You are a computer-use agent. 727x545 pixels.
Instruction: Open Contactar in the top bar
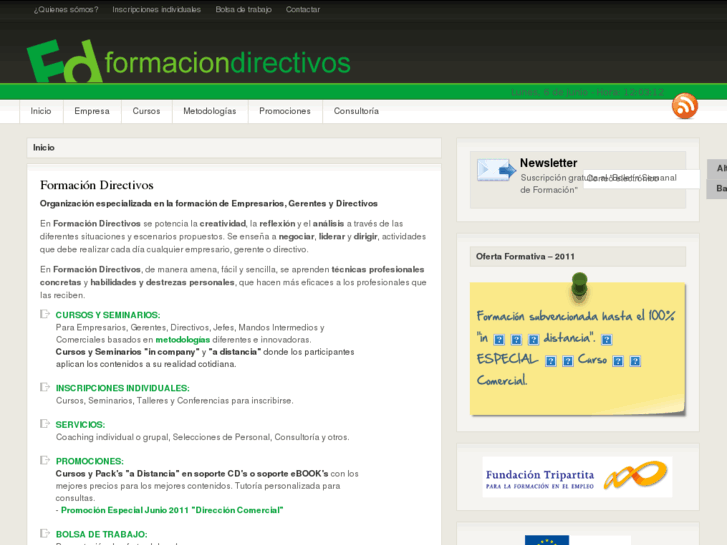pyautogui.click(x=303, y=9)
